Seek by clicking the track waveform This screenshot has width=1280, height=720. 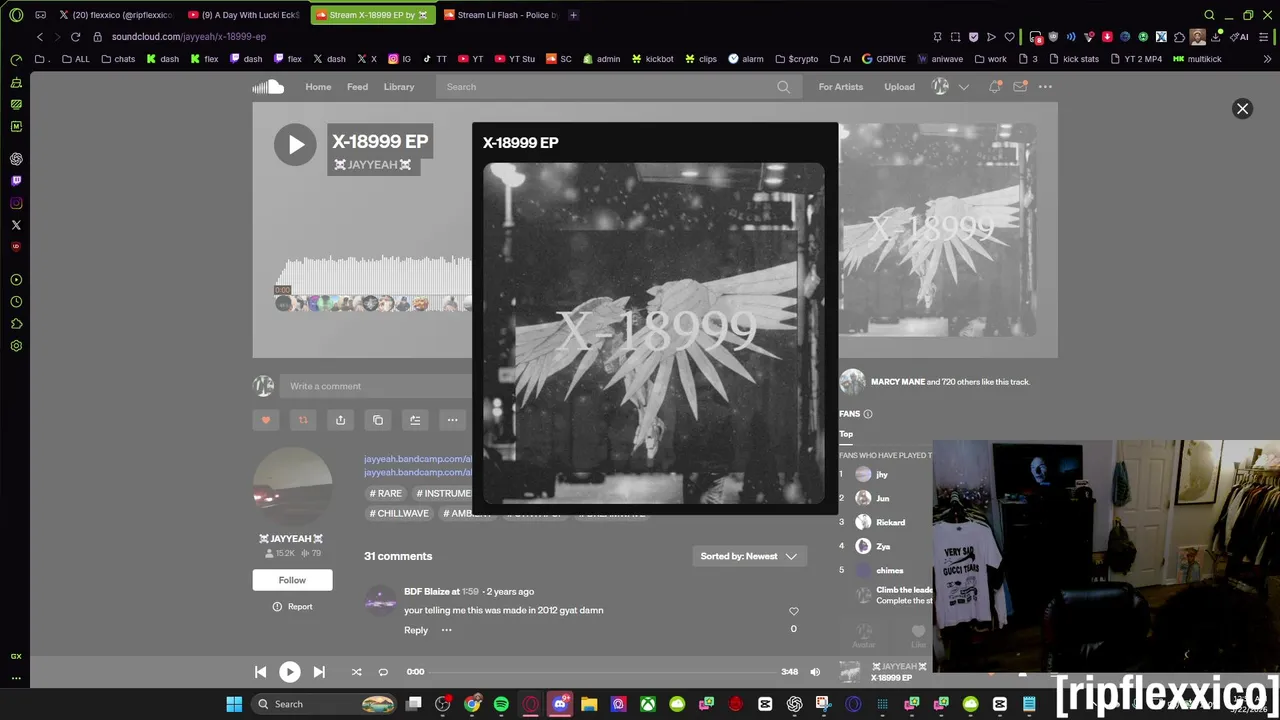point(372,277)
